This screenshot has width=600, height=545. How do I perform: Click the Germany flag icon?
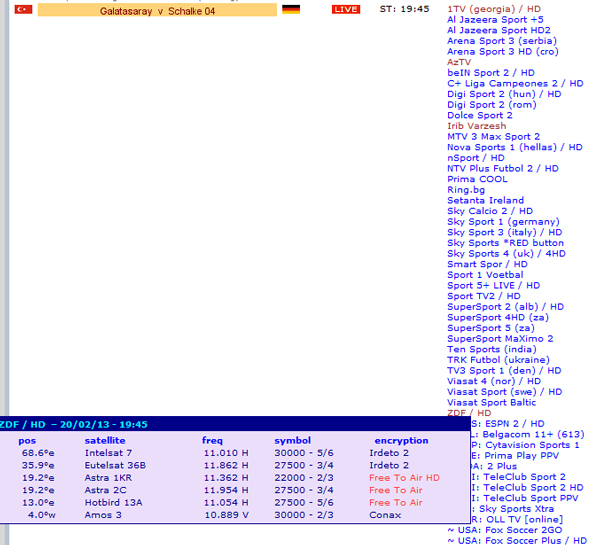[x=291, y=9]
